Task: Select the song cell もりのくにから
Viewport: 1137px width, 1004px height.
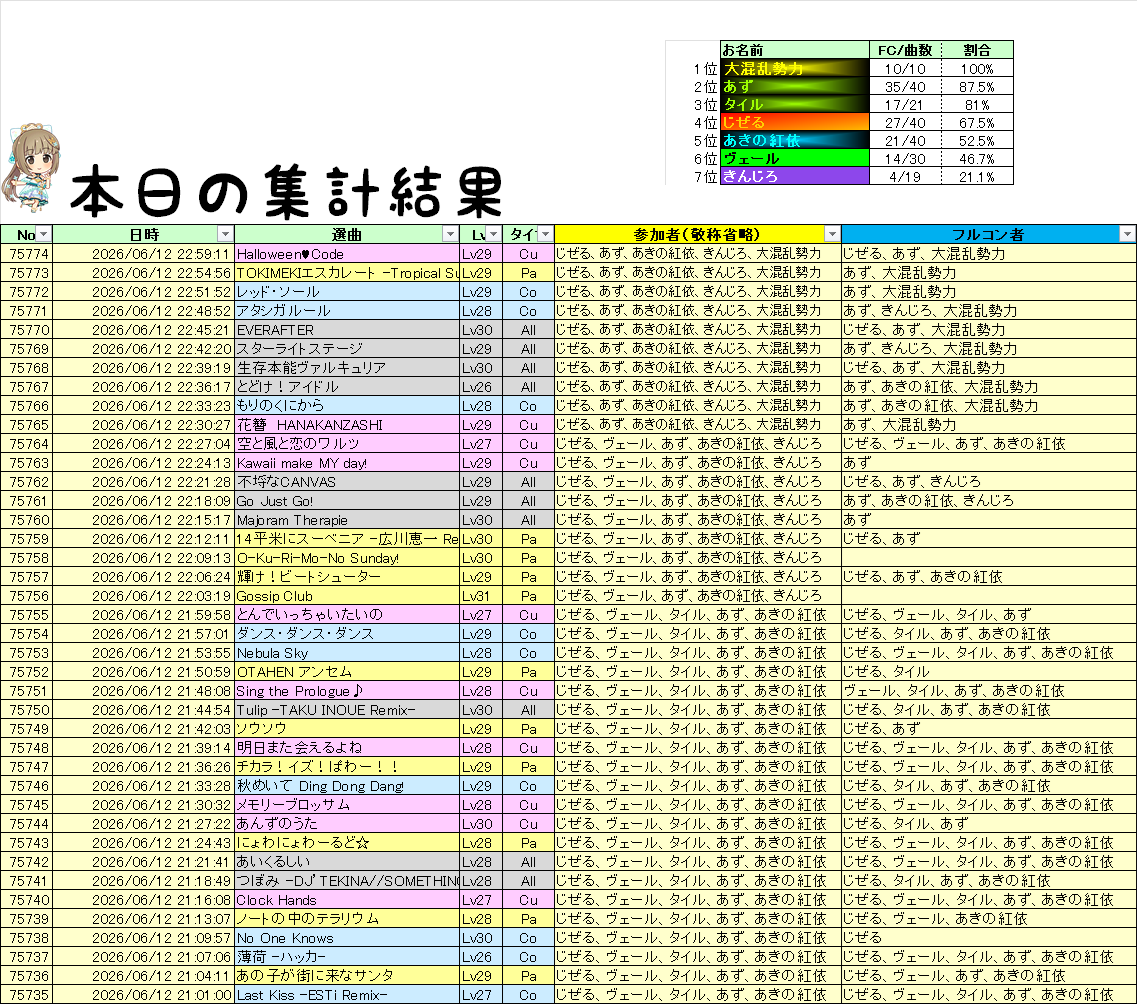Action: coord(347,406)
